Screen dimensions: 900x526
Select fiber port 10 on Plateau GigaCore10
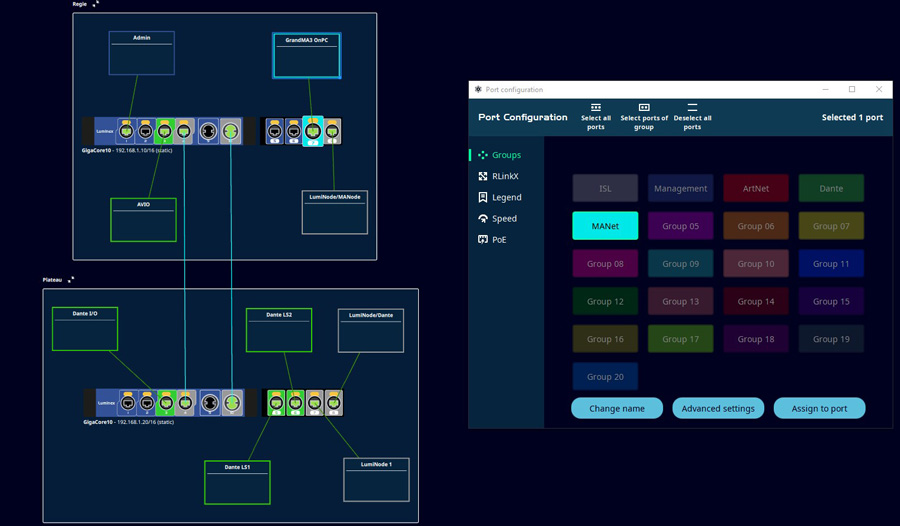coord(232,403)
